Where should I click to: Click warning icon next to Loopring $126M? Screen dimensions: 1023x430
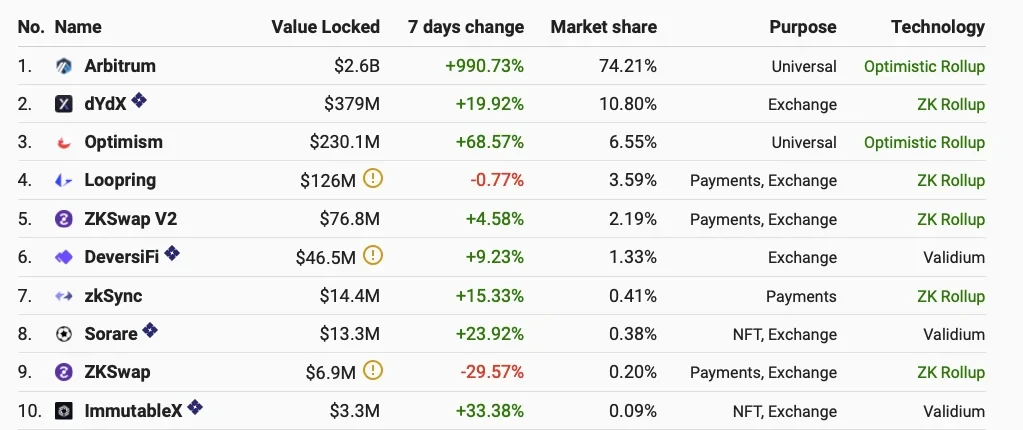point(373,179)
